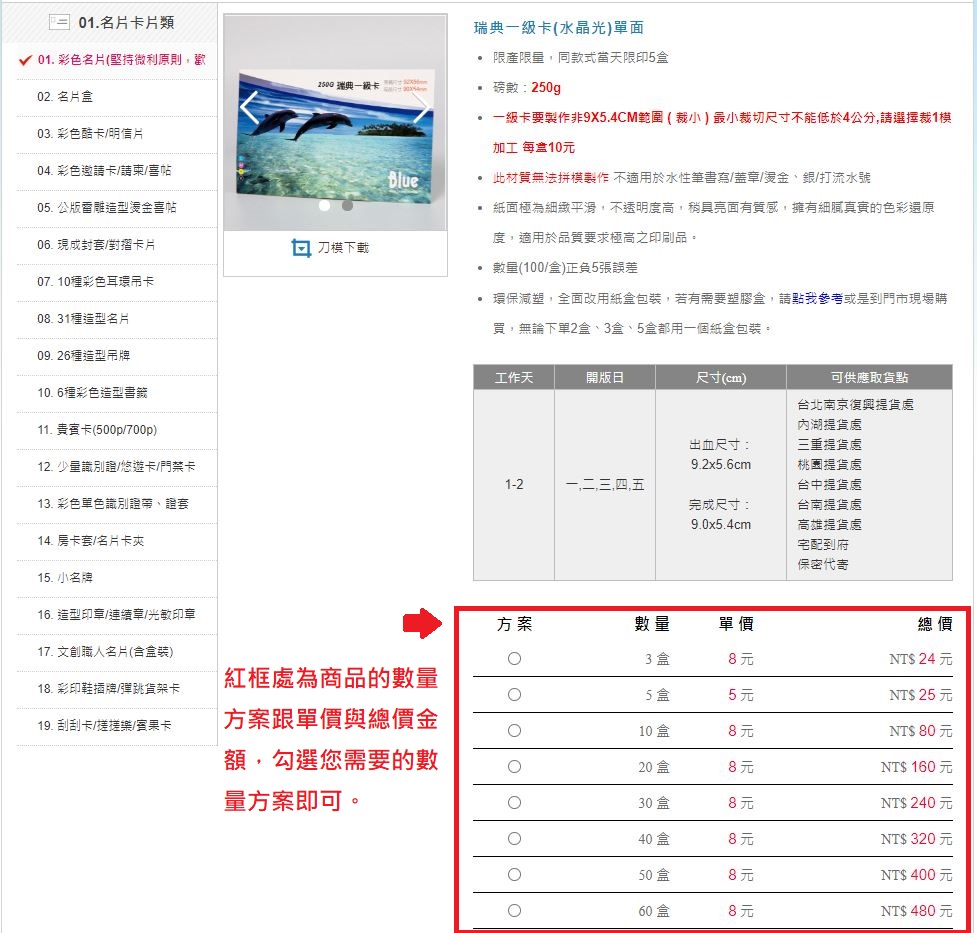Screen dimensions: 977x933
Task: Go to 06. 現成封套/對摺卡片
Action: pos(96,244)
